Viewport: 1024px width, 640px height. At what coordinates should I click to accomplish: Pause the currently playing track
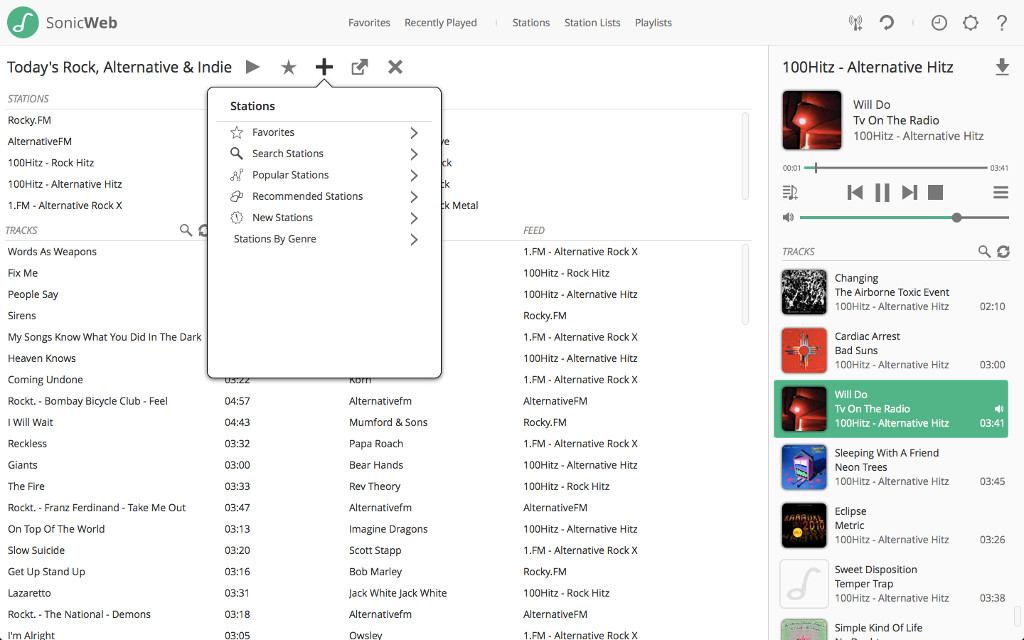pyautogui.click(x=880, y=192)
